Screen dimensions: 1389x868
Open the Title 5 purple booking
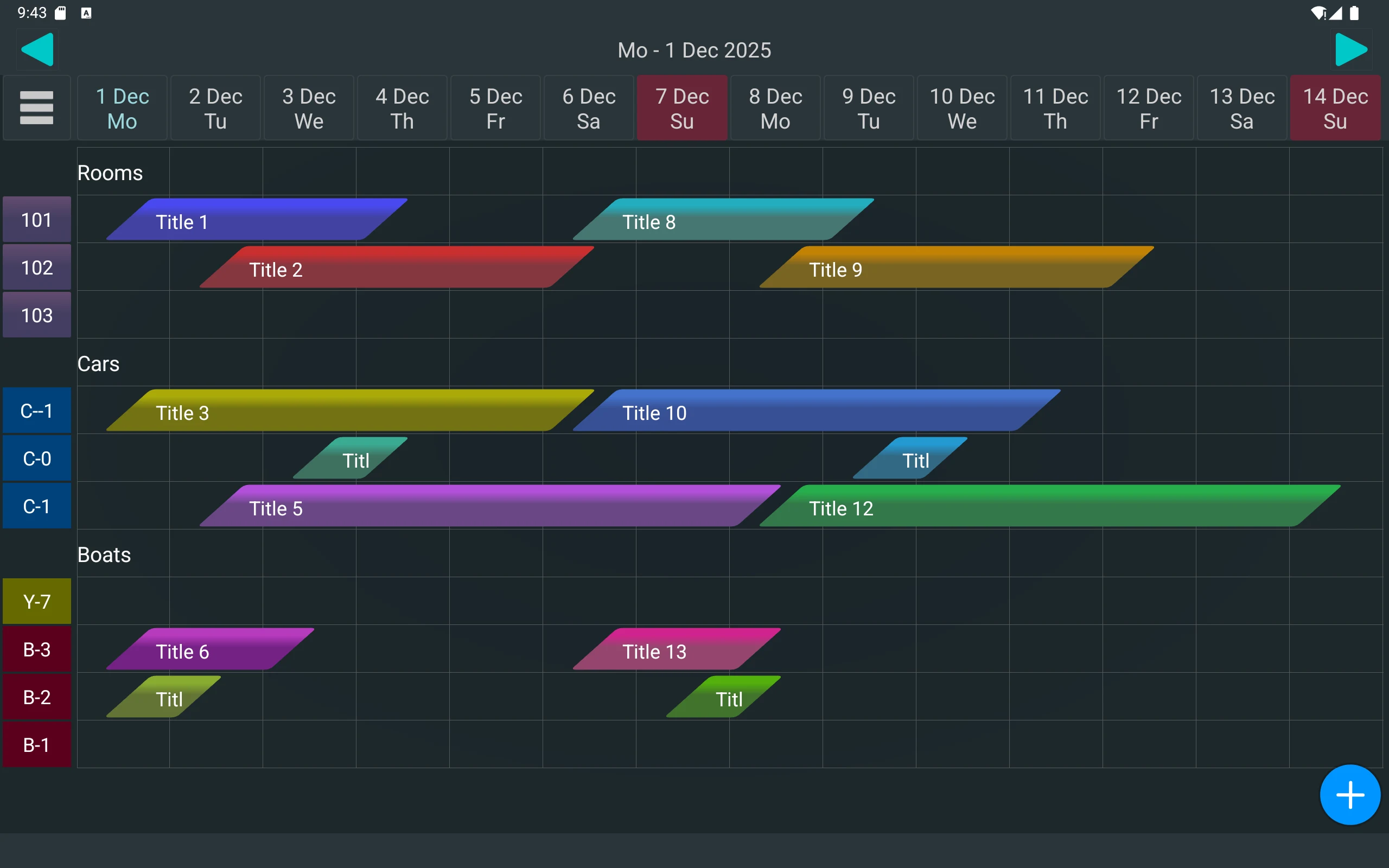(490, 506)
